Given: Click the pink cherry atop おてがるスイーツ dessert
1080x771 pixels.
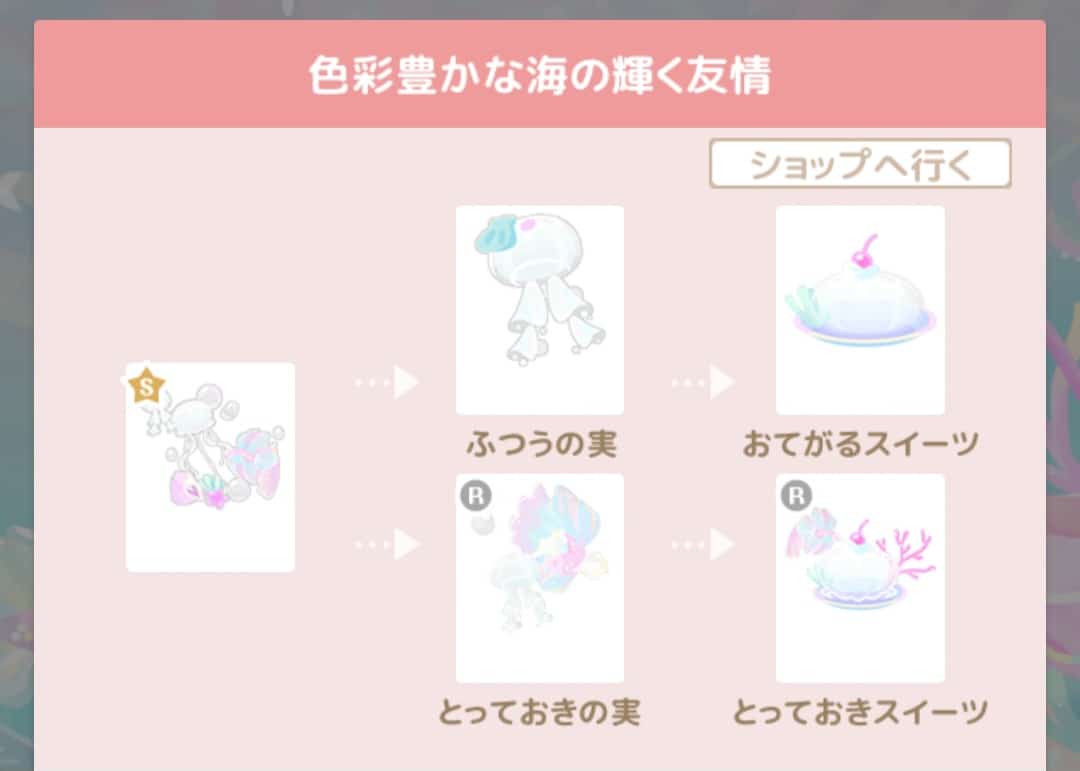Looking at the screenshot, I should (x=864, y=253).
